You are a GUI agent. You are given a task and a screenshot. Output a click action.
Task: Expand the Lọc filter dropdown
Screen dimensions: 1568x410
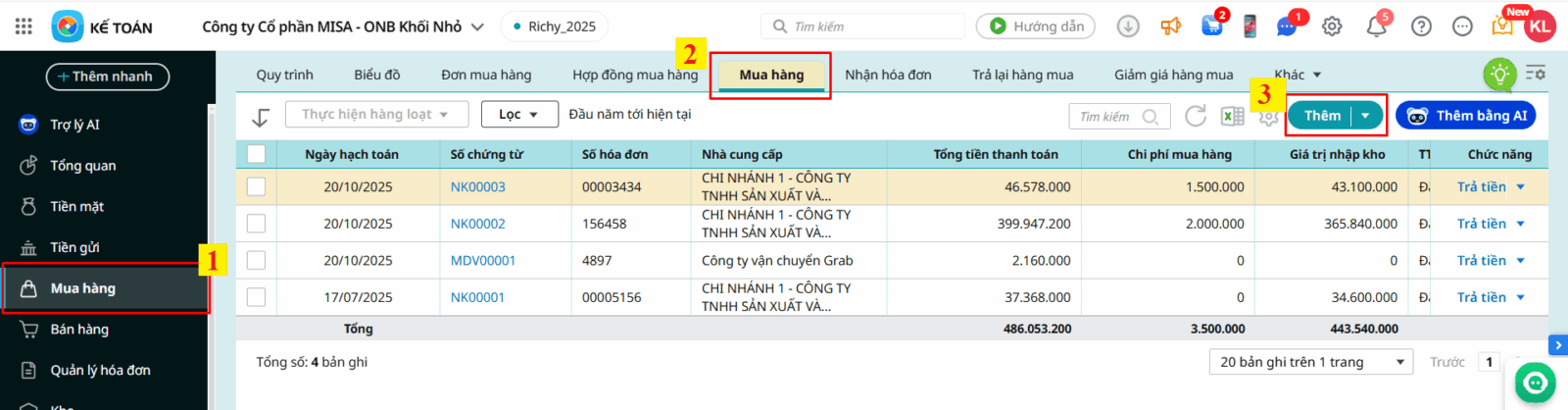(x=518, y=115)
